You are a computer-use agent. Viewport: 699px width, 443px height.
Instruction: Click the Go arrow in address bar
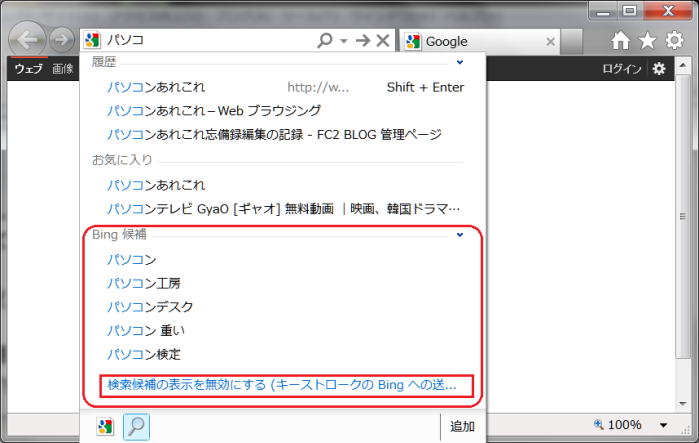[x=363, y=41]
